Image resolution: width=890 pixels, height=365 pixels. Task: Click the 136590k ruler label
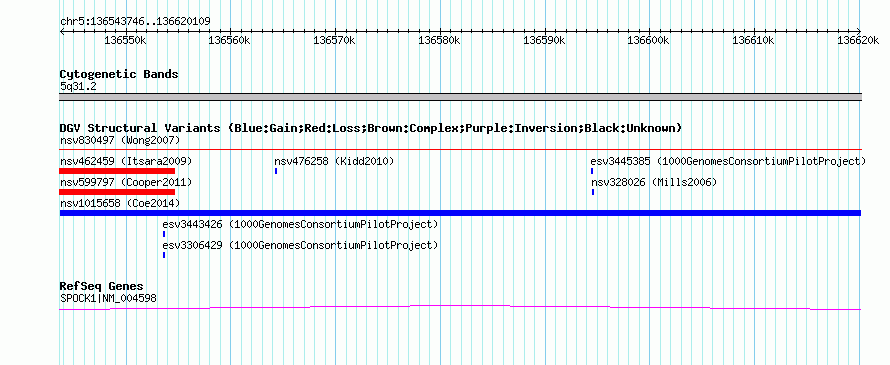coord(544,40)
